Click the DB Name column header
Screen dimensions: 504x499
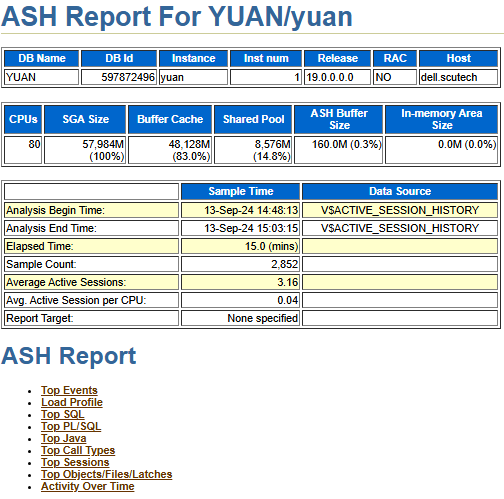click(x=42, y=58)
